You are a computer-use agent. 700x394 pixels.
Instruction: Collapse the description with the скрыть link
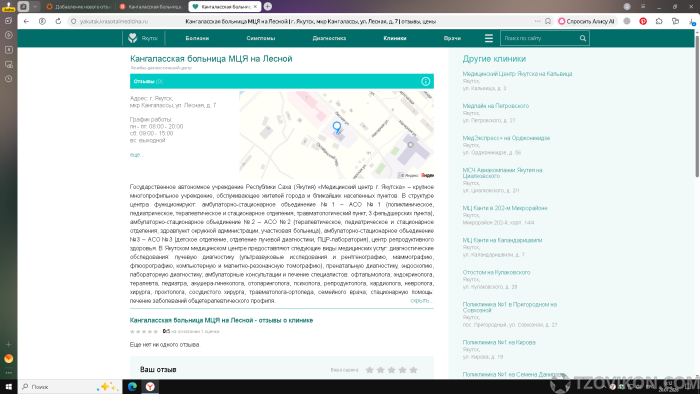[421, 301]
